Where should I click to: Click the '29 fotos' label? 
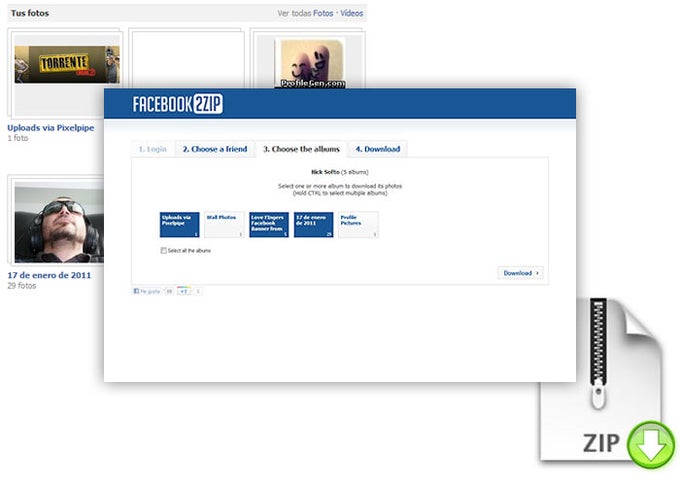[x=22, y=286]
